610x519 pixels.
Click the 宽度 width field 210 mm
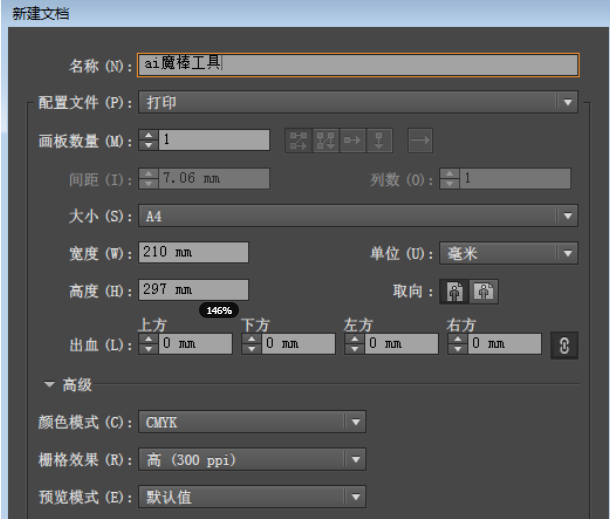tap(193, 252)
